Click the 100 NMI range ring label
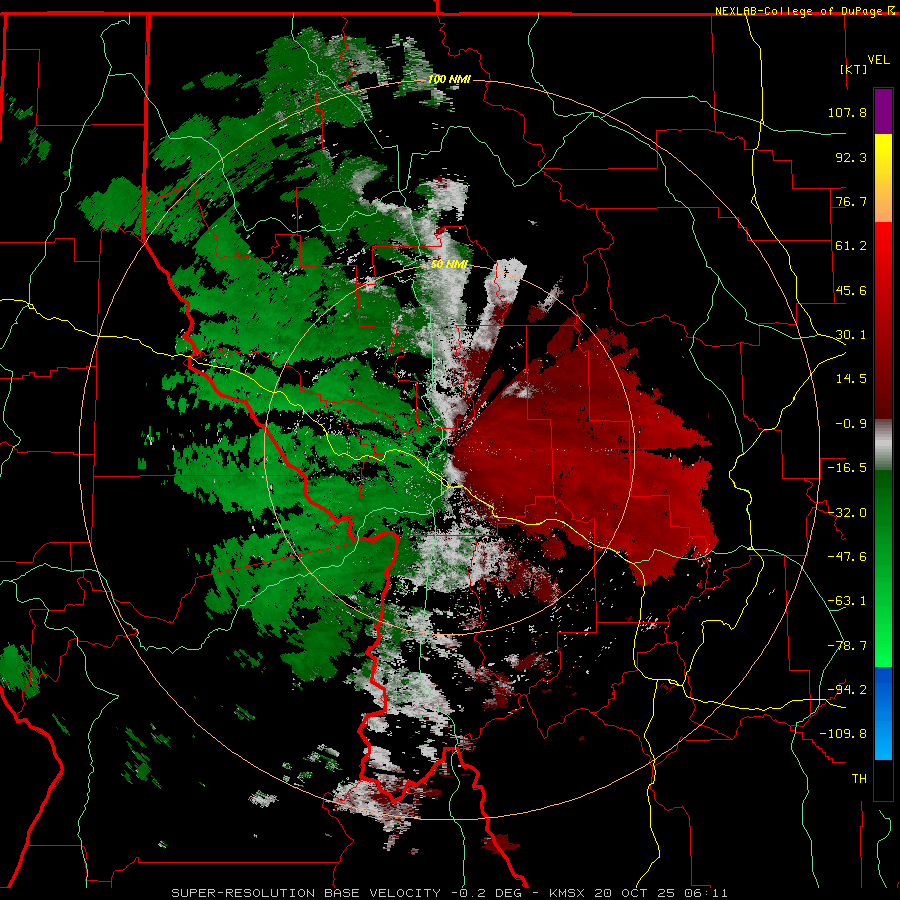This screenshot has width=900, height=900. click(449, 79)
